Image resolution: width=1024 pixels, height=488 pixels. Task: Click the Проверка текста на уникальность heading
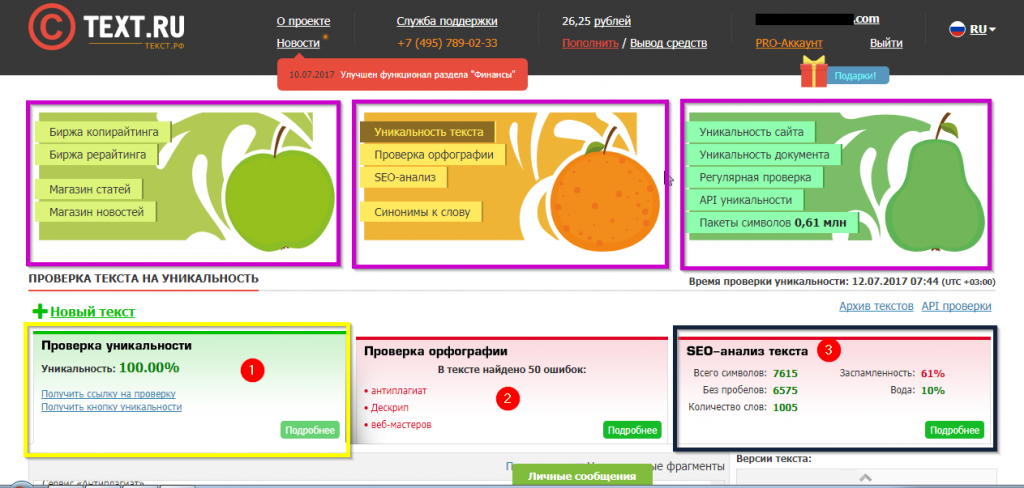[x=144, y=278]
